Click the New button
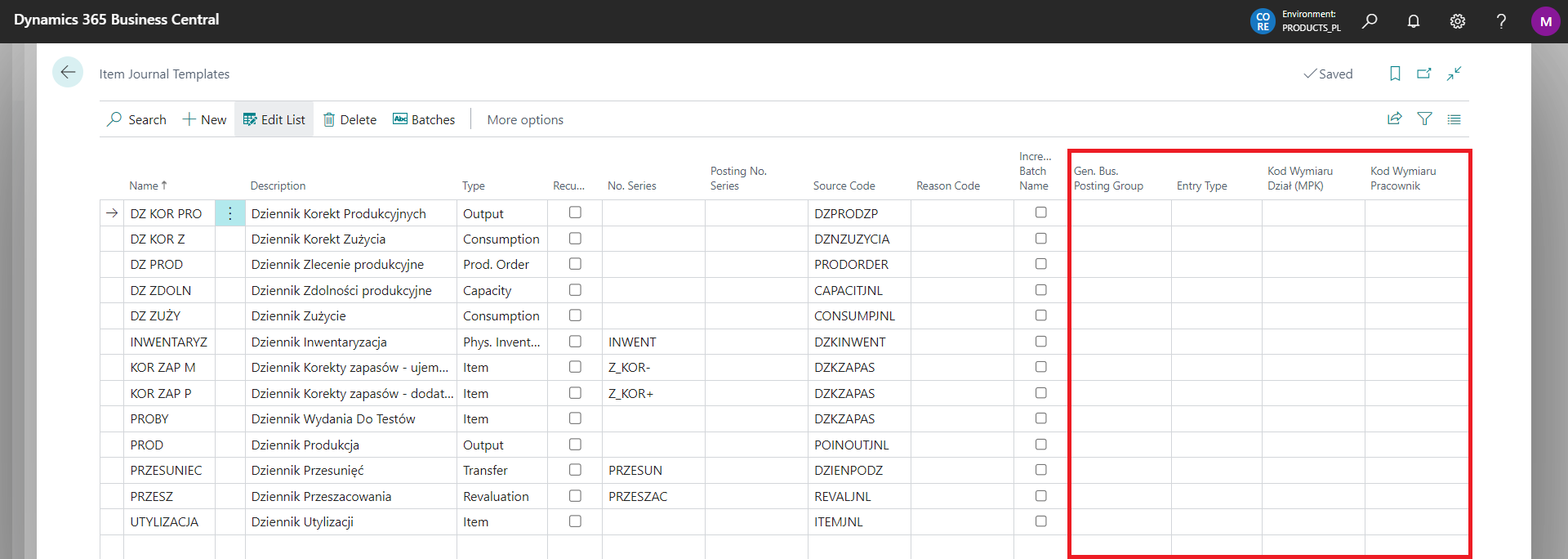Viewport: 1568px width, 559px height. coord(204,119)
